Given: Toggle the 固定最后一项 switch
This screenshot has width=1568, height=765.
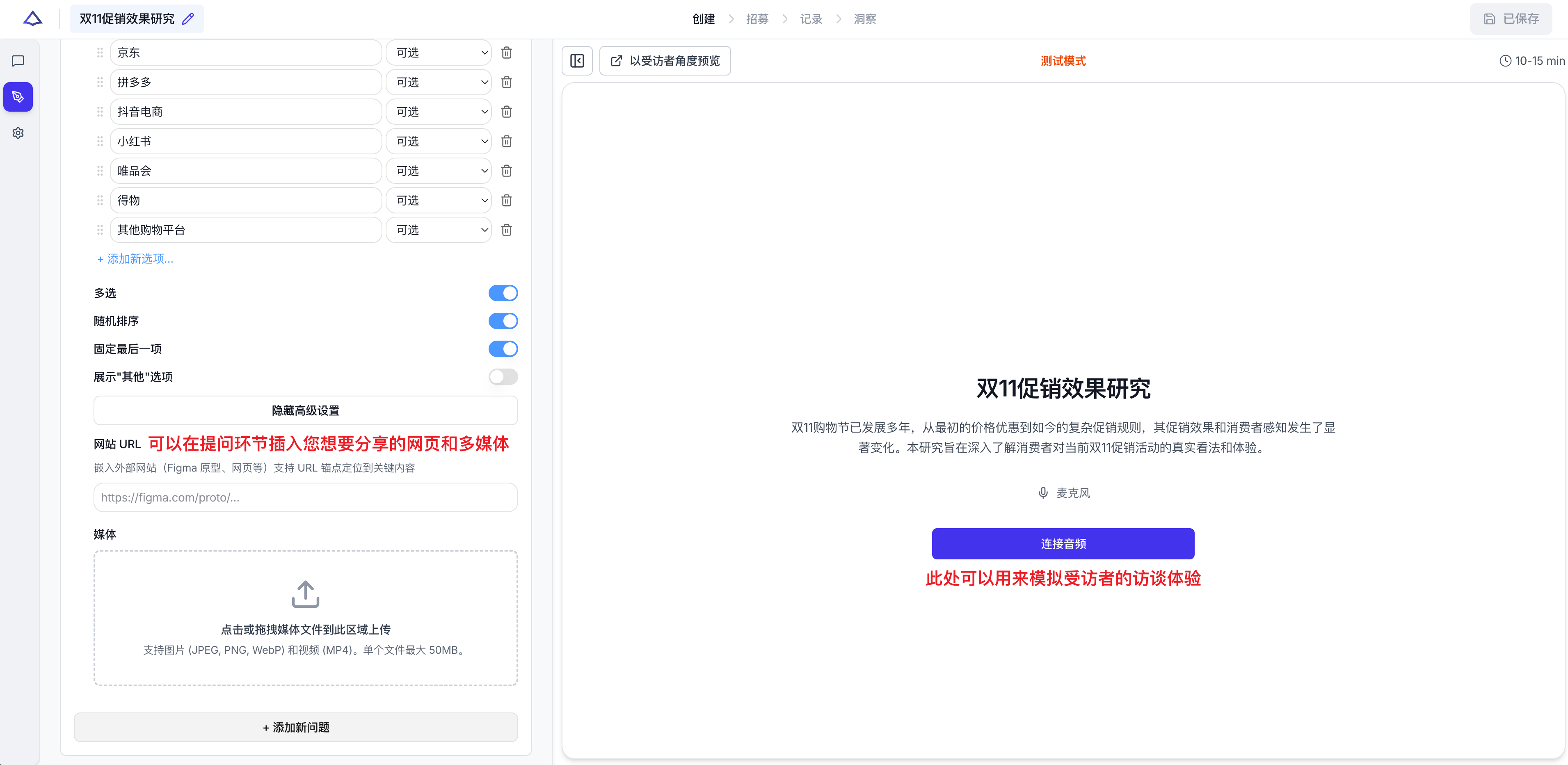Looking at the screenshot, I should point(503,349).
